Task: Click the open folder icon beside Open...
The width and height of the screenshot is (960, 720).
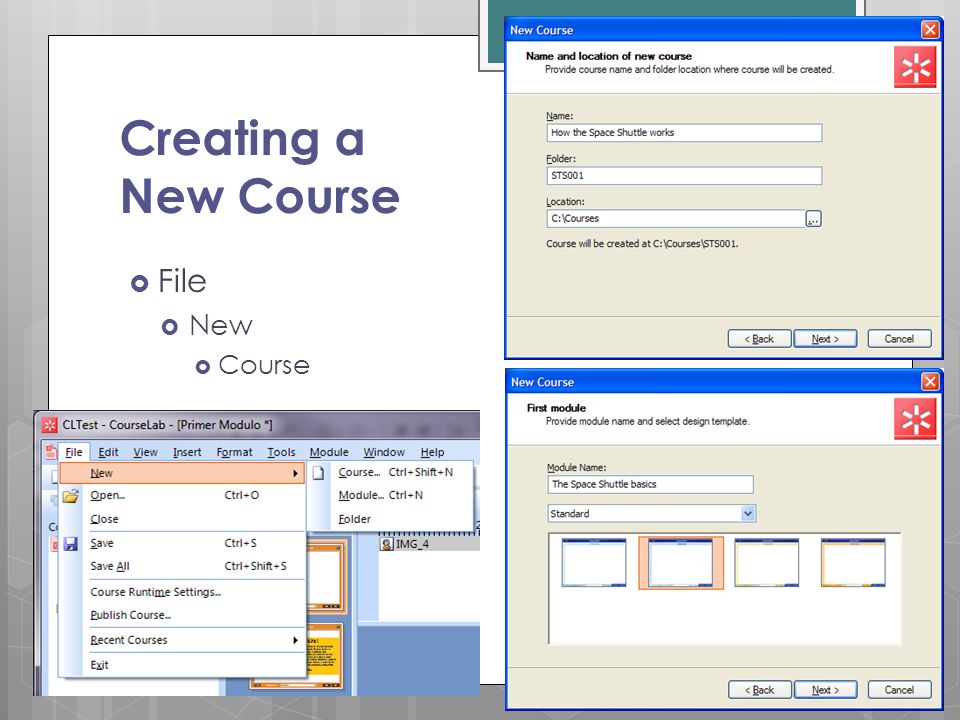Action: pyautogui.click(x=71, y=495)
